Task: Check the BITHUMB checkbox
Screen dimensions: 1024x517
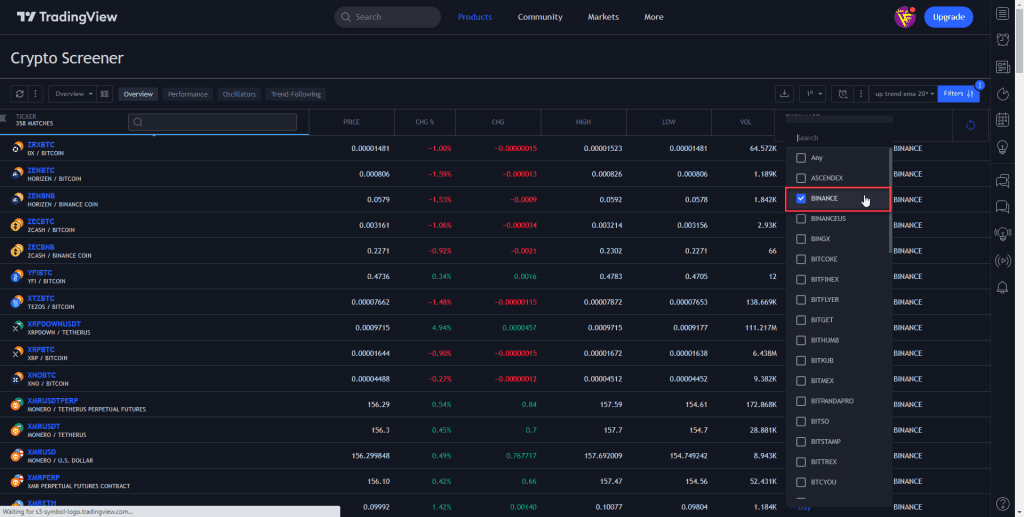Action: tap(801, 340)
